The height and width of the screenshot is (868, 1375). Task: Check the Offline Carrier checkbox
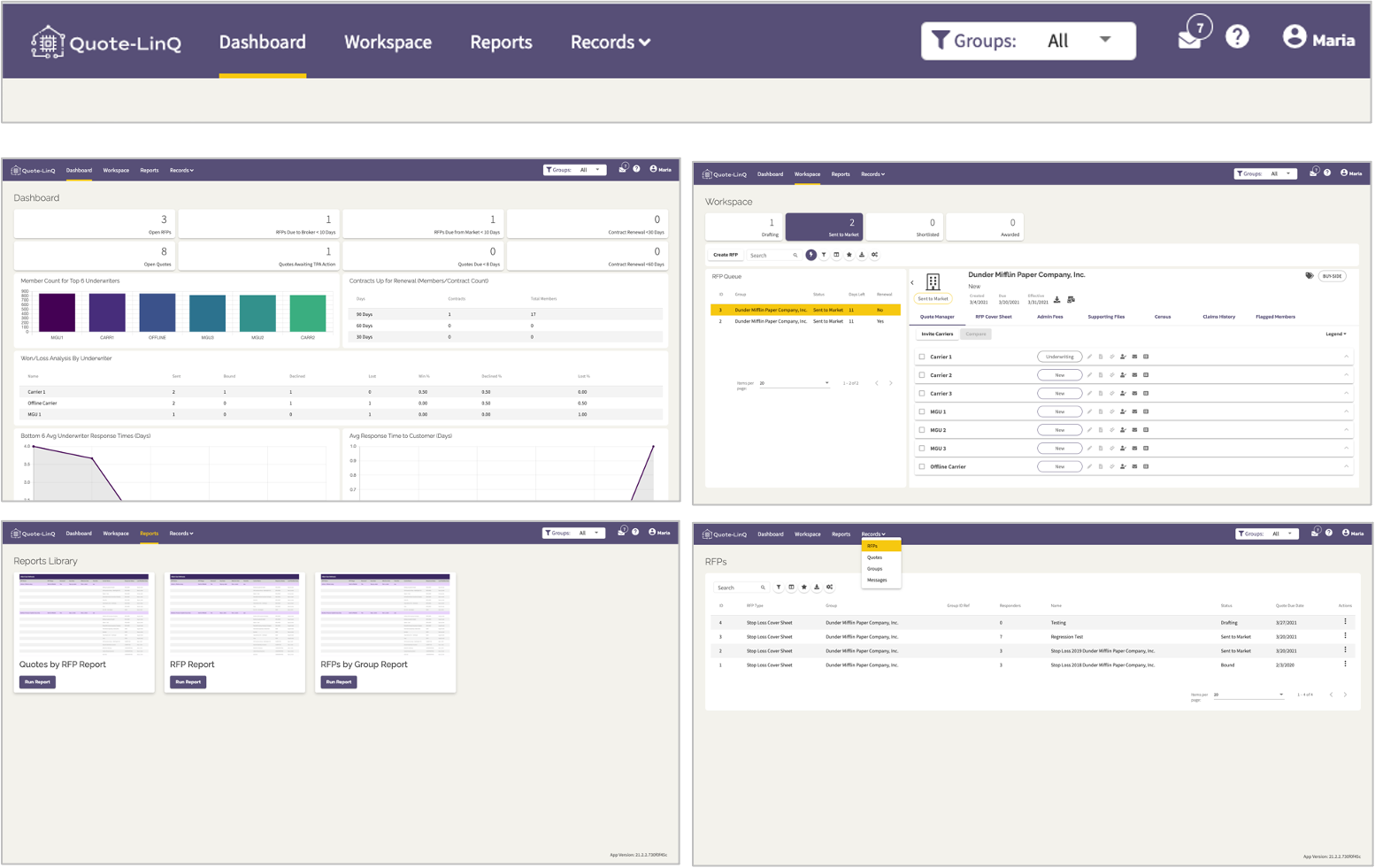922,466
